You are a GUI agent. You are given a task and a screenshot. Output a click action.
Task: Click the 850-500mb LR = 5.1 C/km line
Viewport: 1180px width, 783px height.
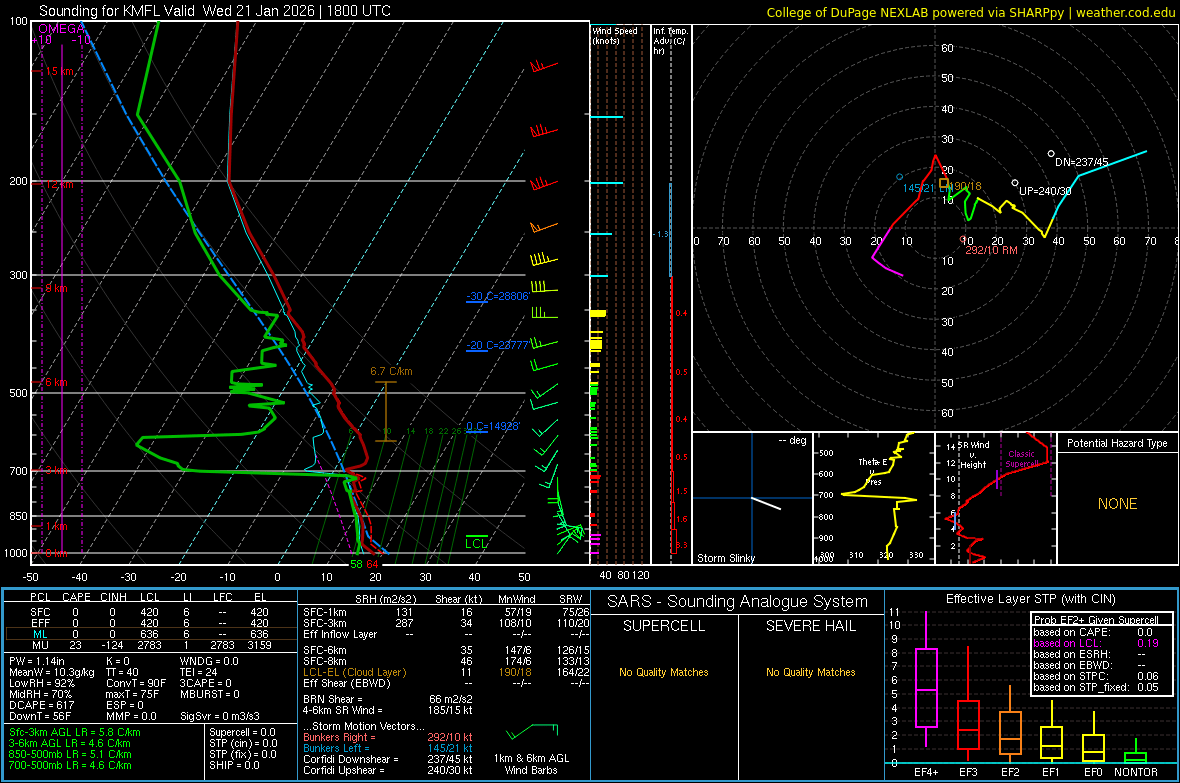coord(70,754)
